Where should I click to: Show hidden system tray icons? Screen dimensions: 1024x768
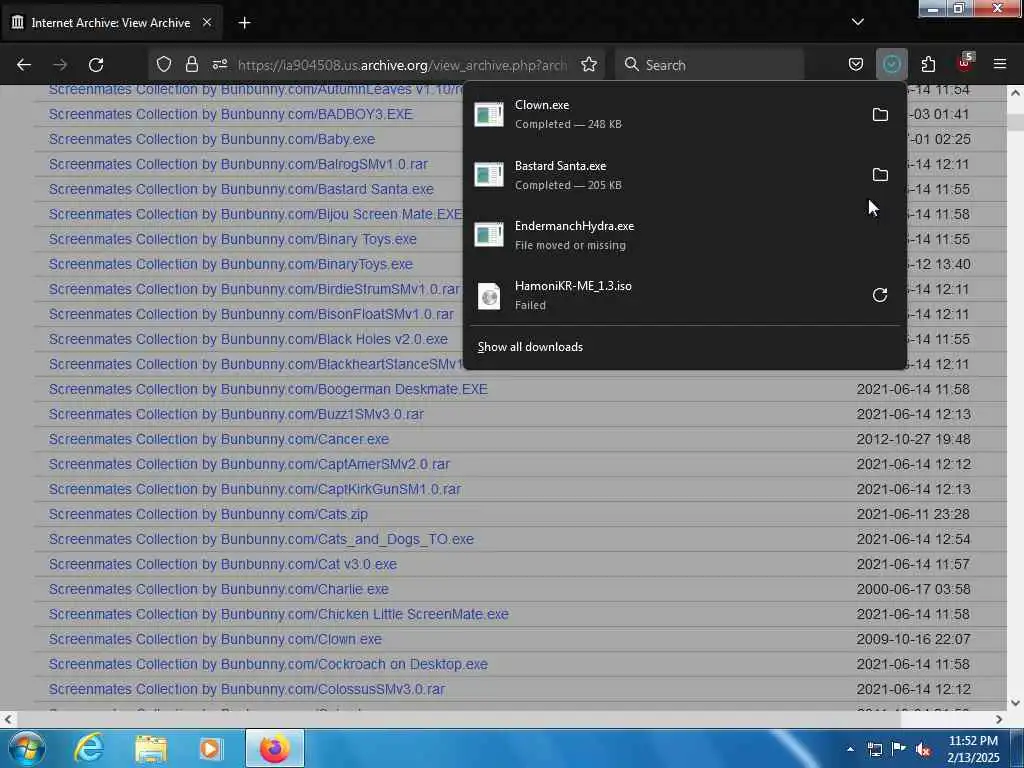click(x=850, y=749)
